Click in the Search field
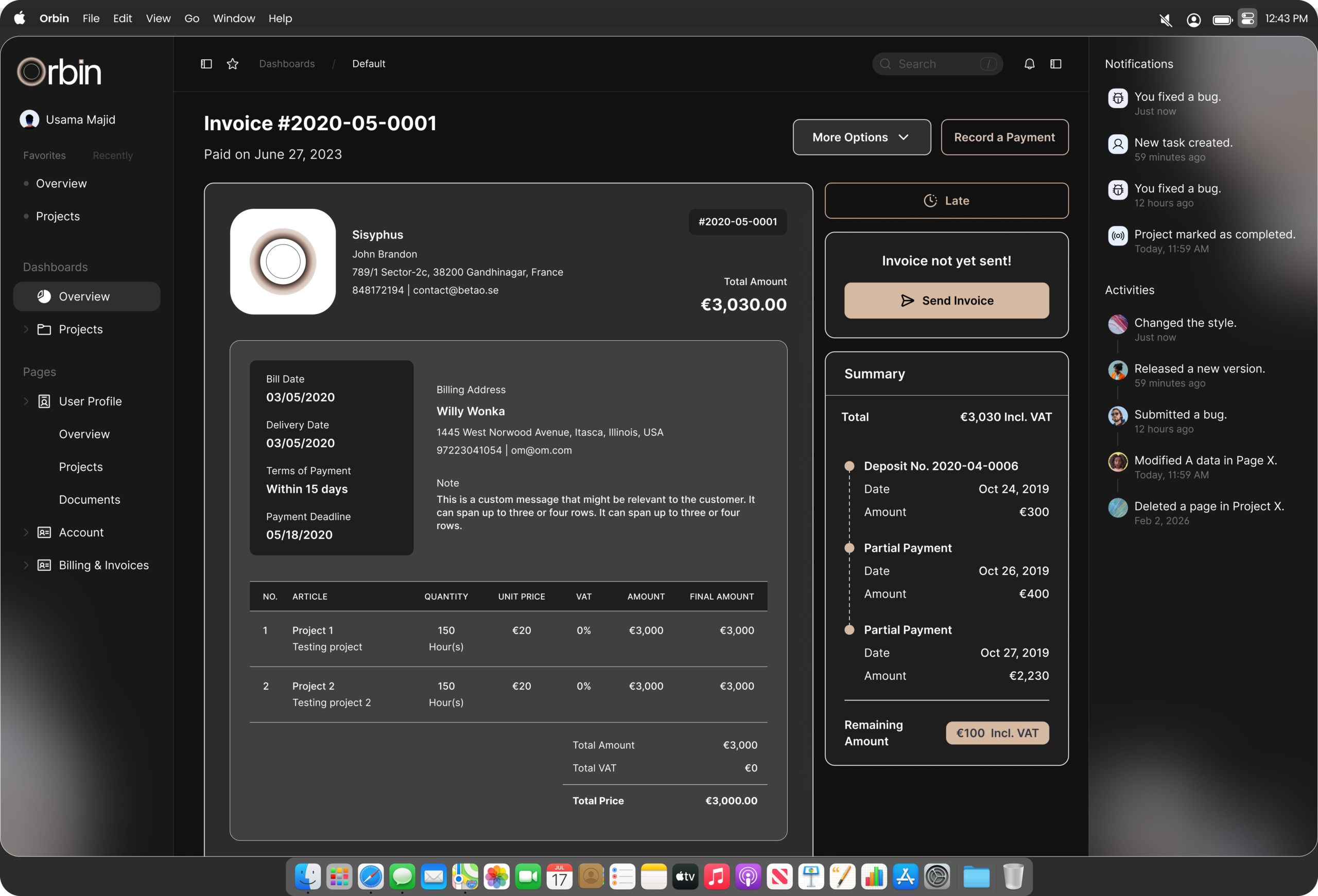Screen dimensions: 1318x896 click(937, 64)
